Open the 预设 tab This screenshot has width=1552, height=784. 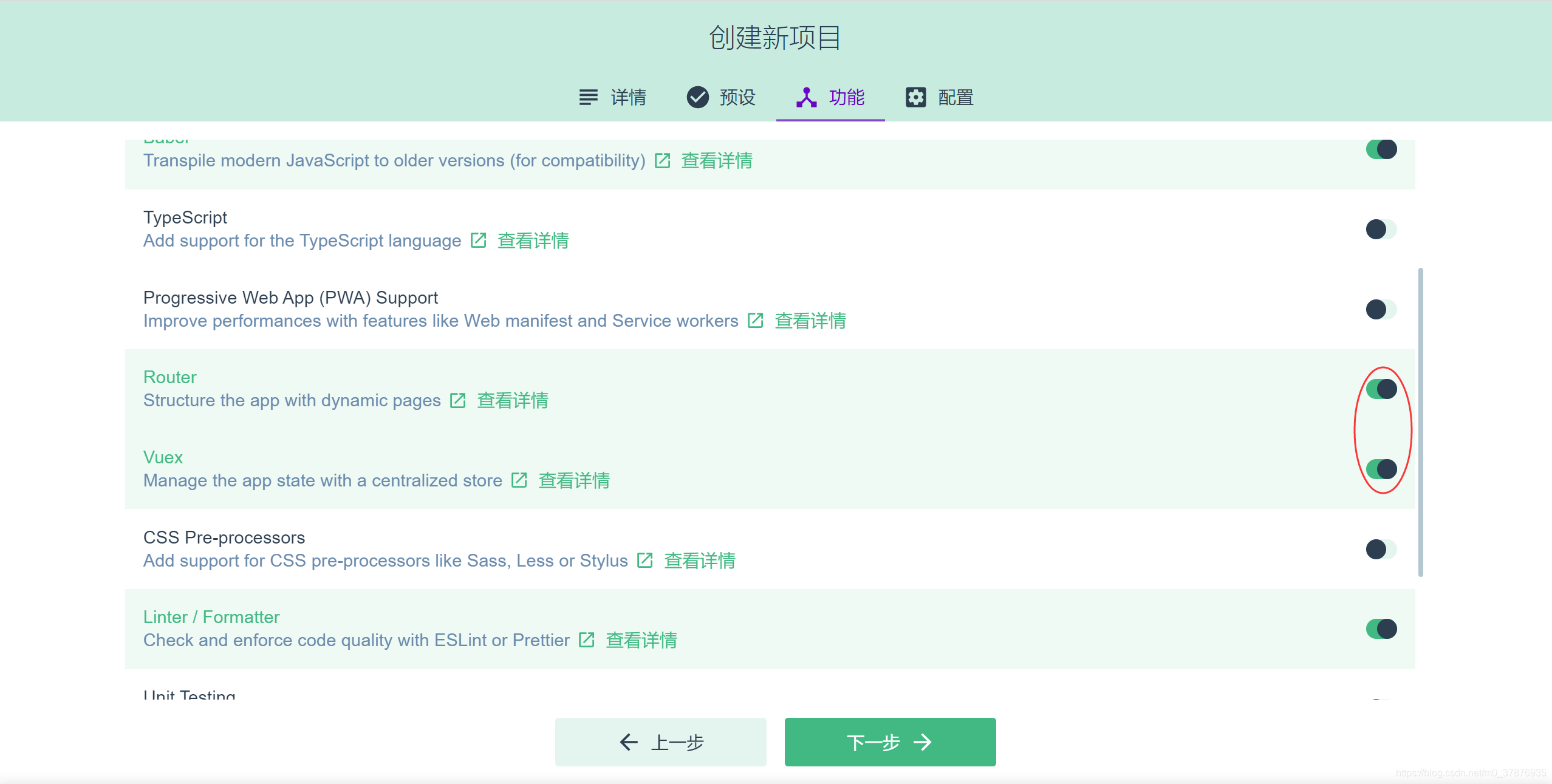point(721,97)
